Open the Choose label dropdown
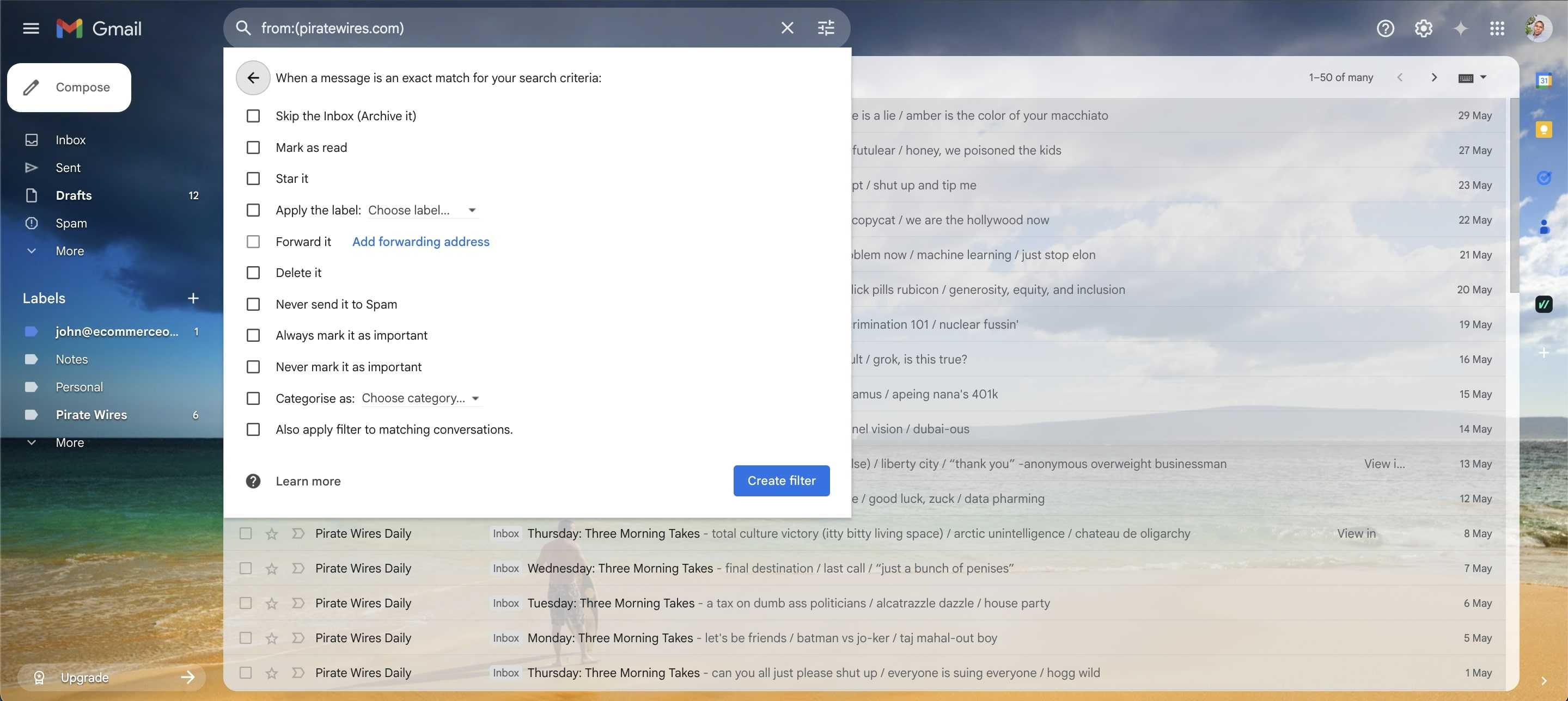The width and height of the screenshot is (1568, 701). [x=421, y=210]
